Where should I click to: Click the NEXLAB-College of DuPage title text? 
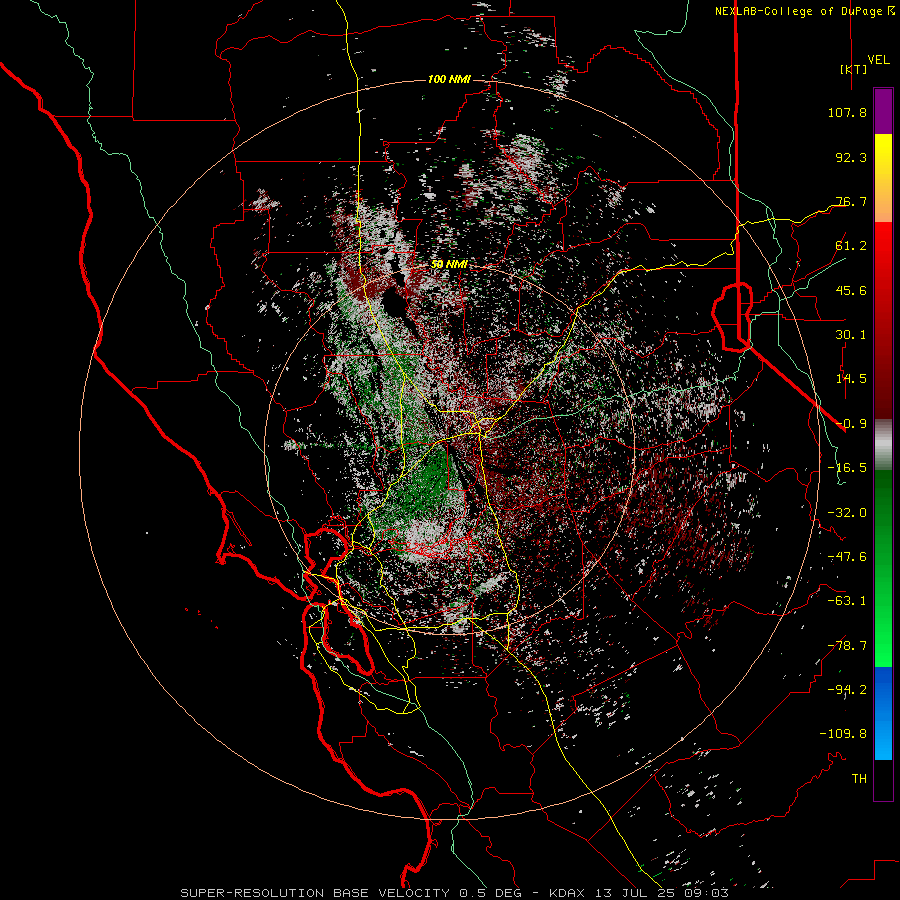point(799,11)
